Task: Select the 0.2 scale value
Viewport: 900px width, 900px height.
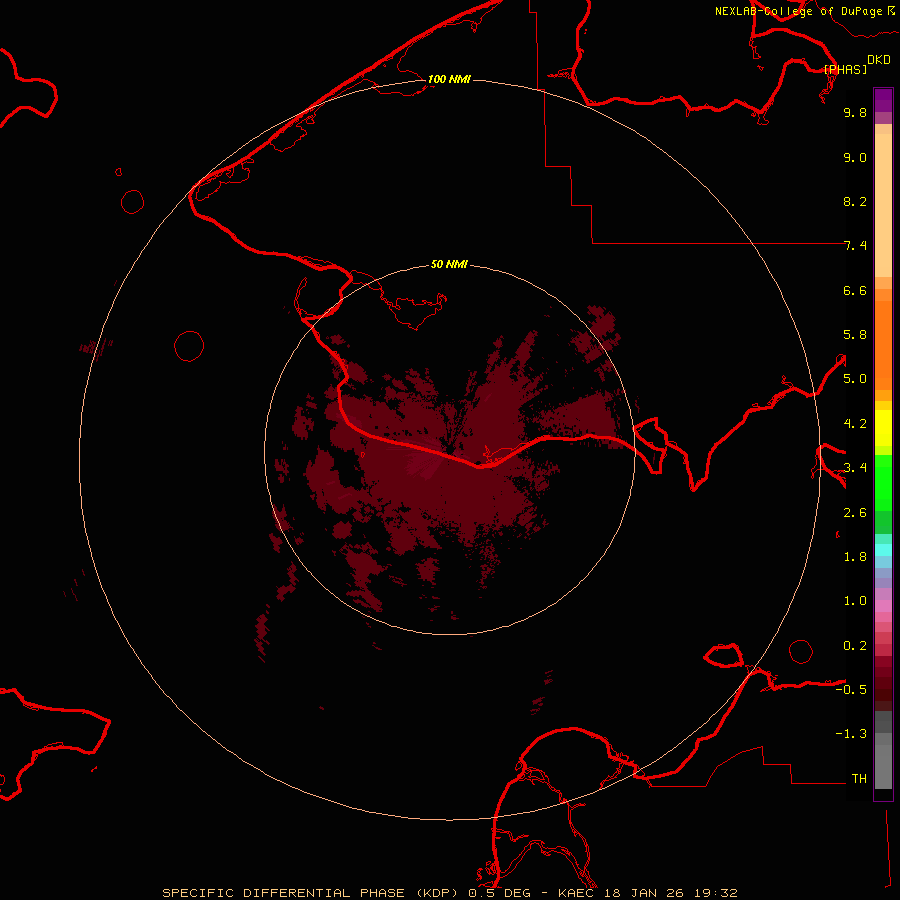Action: point(855,646)
